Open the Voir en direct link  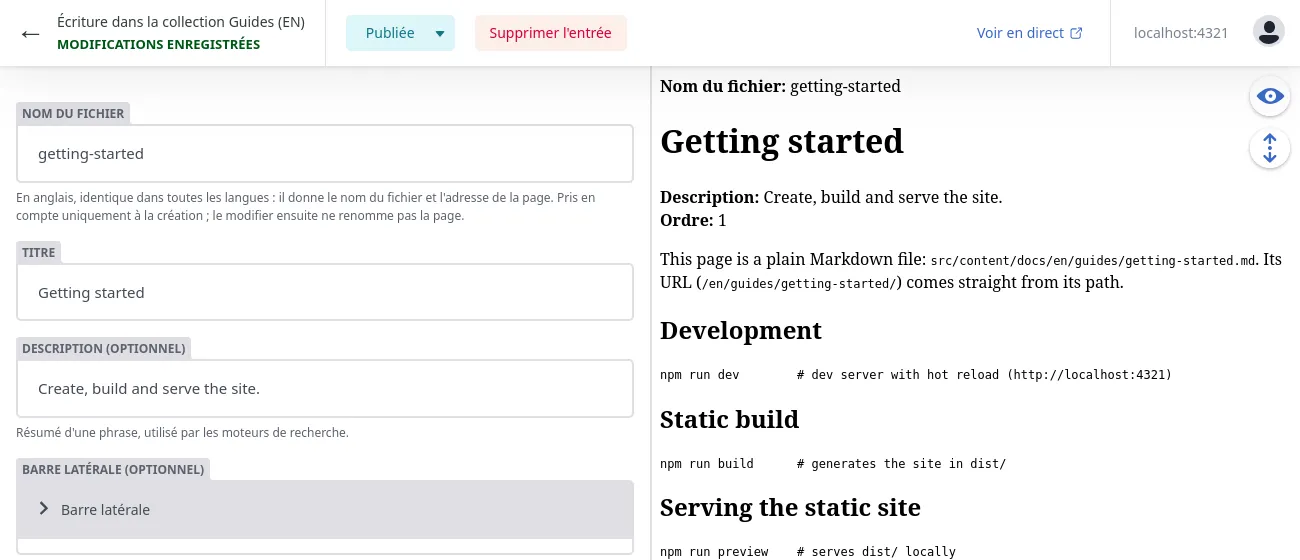(x=1030, y=33)
